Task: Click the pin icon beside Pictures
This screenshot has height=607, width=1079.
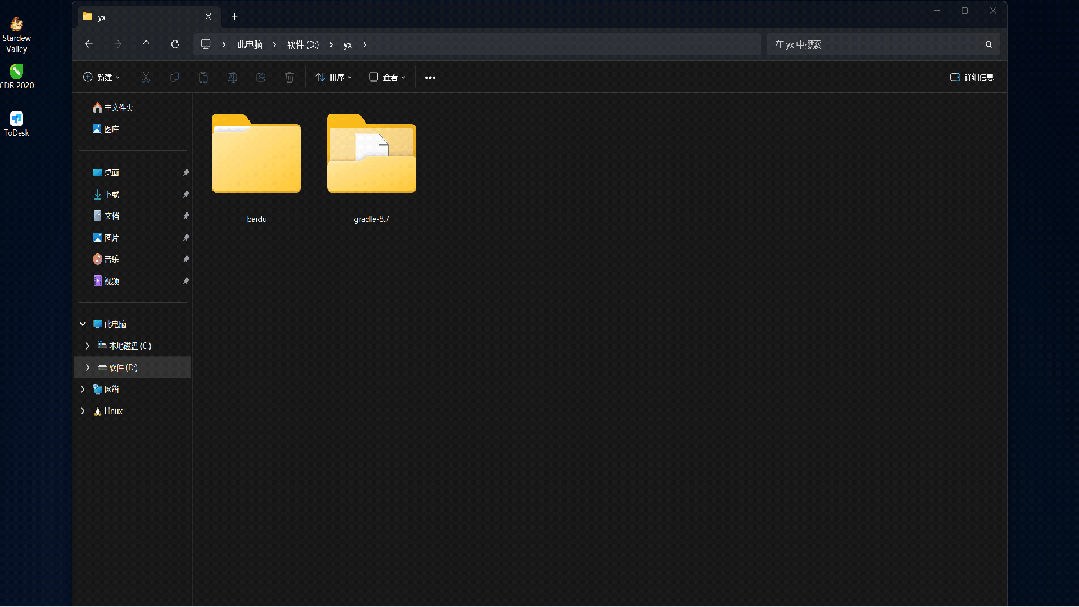Action: (186, 238)
